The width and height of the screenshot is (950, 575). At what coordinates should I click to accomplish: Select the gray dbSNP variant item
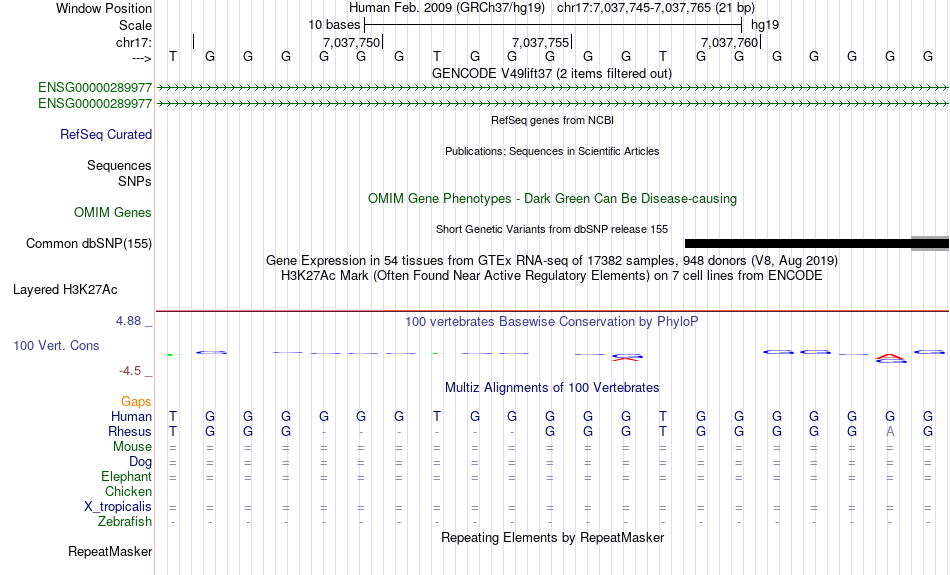930,243
